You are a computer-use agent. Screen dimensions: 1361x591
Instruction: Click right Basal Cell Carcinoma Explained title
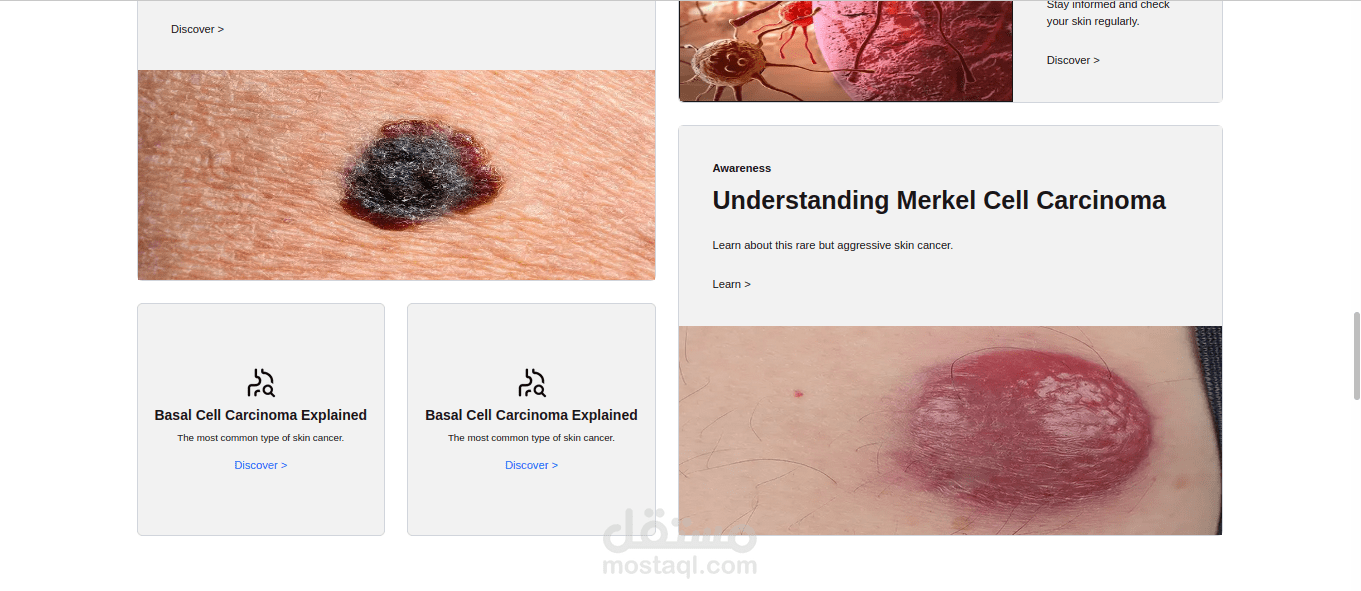click(532, 415)
